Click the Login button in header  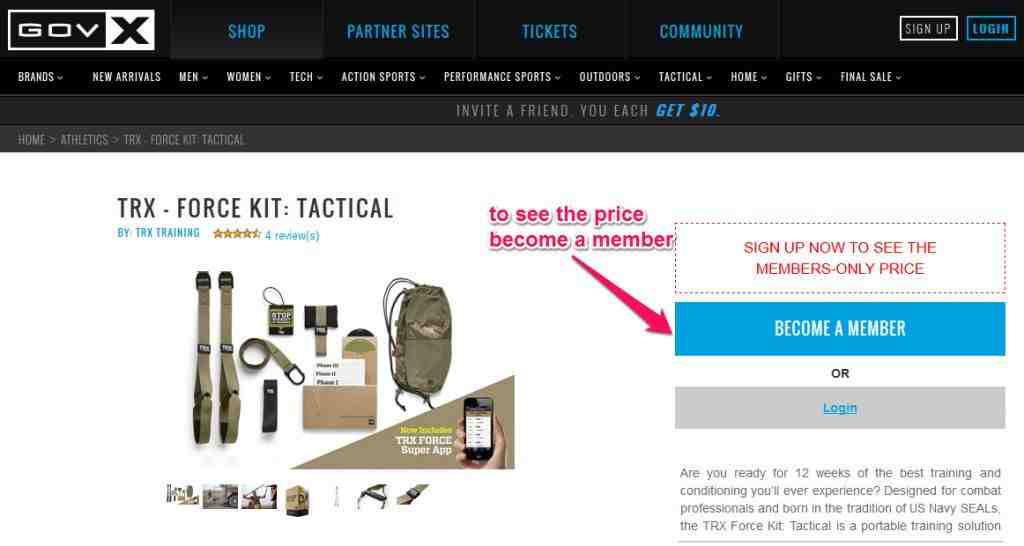[x=991, y=29]
